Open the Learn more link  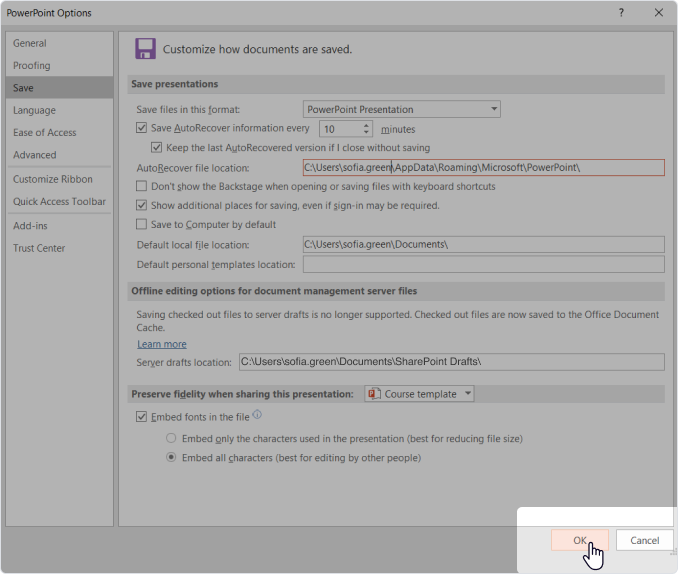(162, 344)
